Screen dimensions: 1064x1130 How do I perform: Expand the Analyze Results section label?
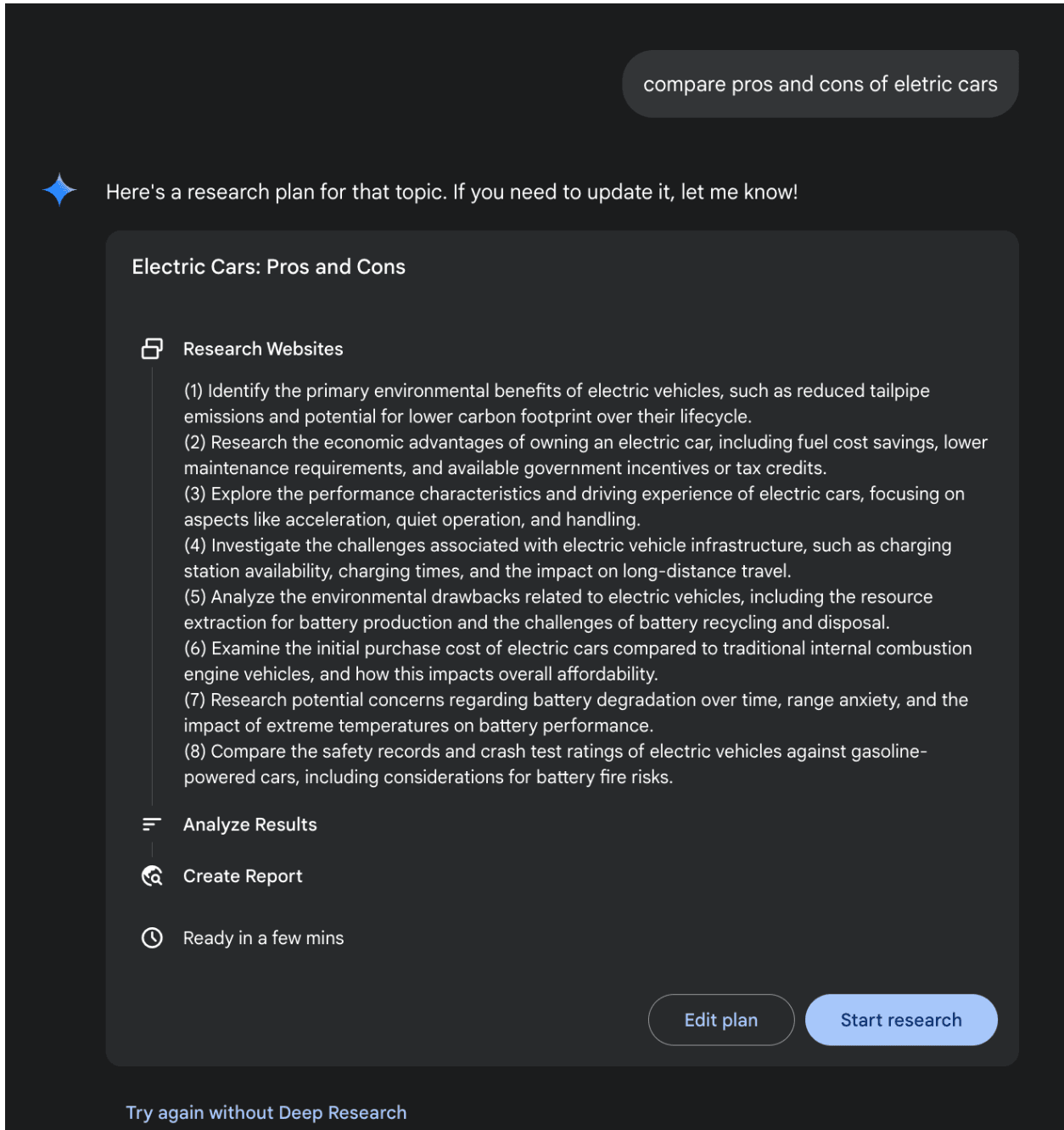click(x=249, y=825)
